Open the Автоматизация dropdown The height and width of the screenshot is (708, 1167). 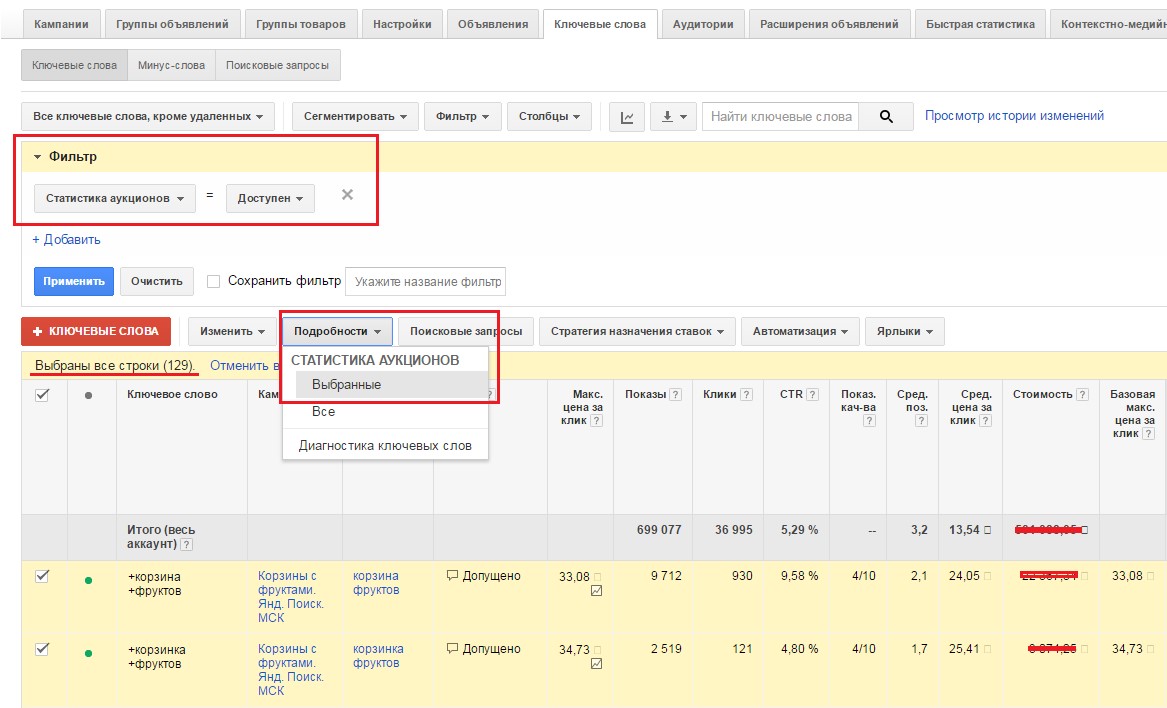tap(800, 331)
